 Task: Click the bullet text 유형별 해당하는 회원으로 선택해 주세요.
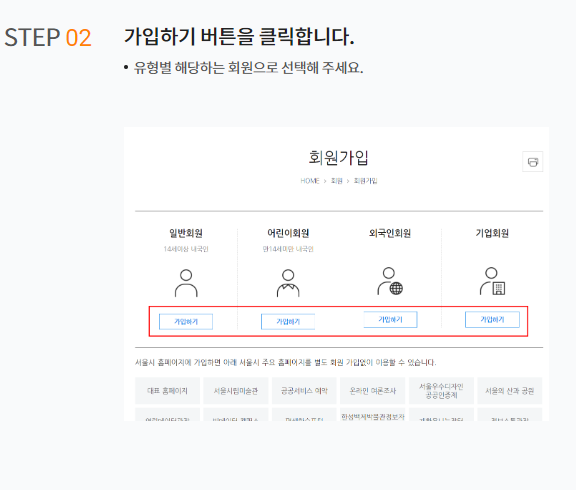[x=248, y=68]
